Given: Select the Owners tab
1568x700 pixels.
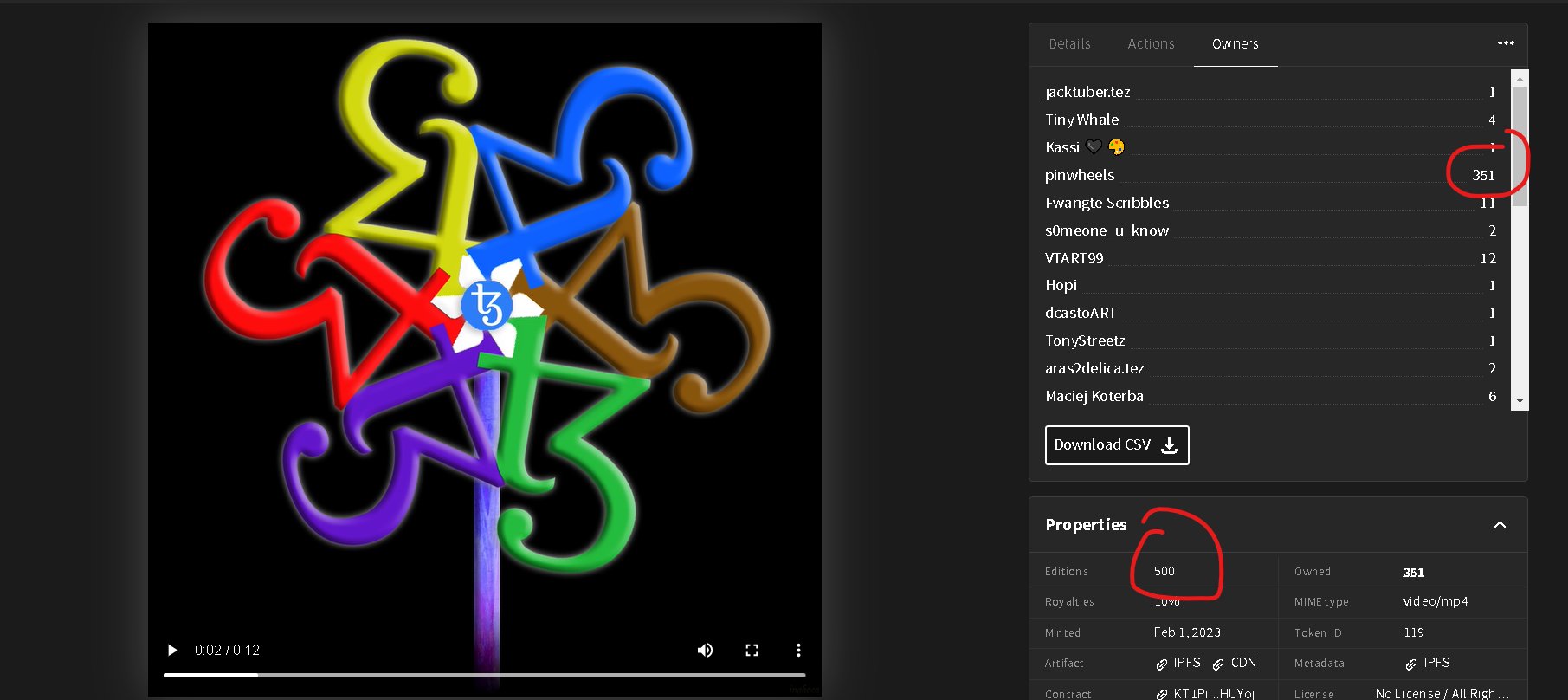Looking at the screenshot, I should click(1236, 43).
